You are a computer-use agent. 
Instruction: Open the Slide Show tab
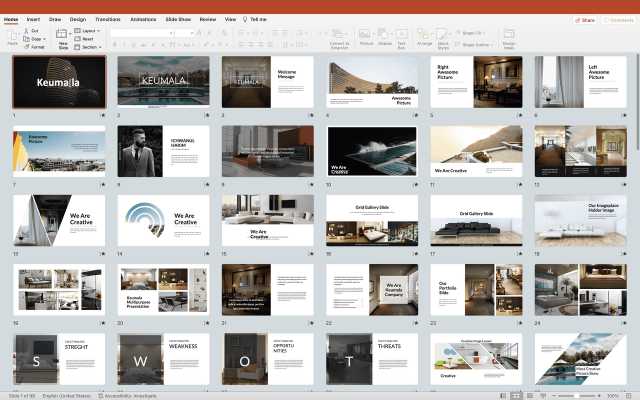[179, 19]
